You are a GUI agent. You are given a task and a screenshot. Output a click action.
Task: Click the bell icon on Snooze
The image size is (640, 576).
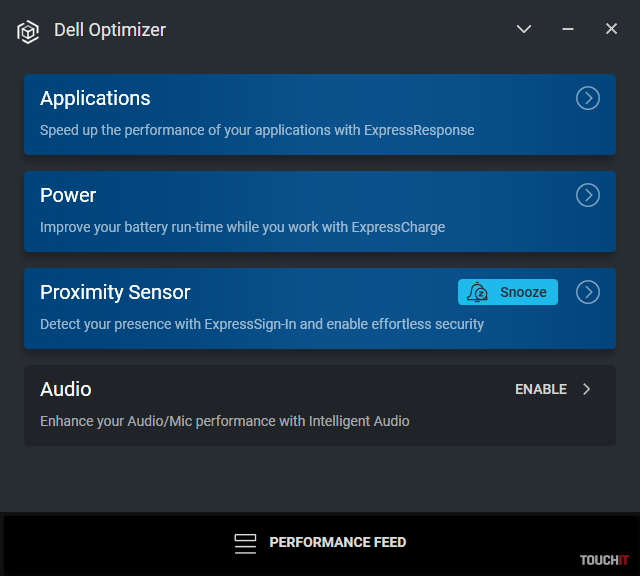click(479, 292)
